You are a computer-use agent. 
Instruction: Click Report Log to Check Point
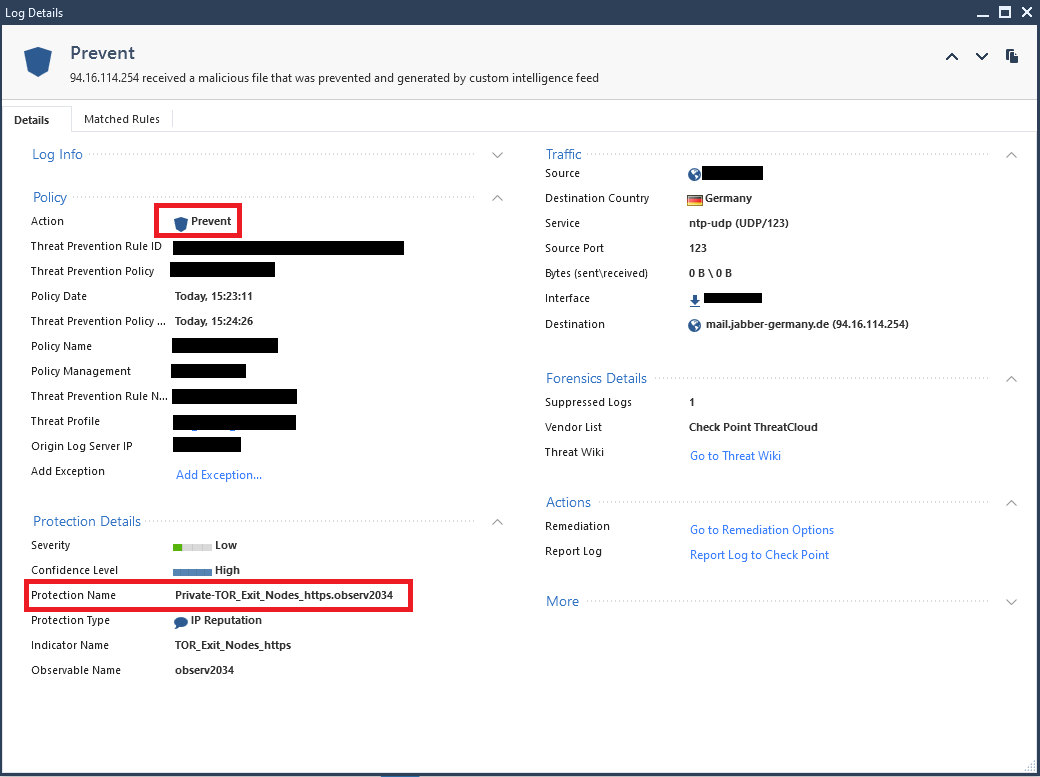759,554
